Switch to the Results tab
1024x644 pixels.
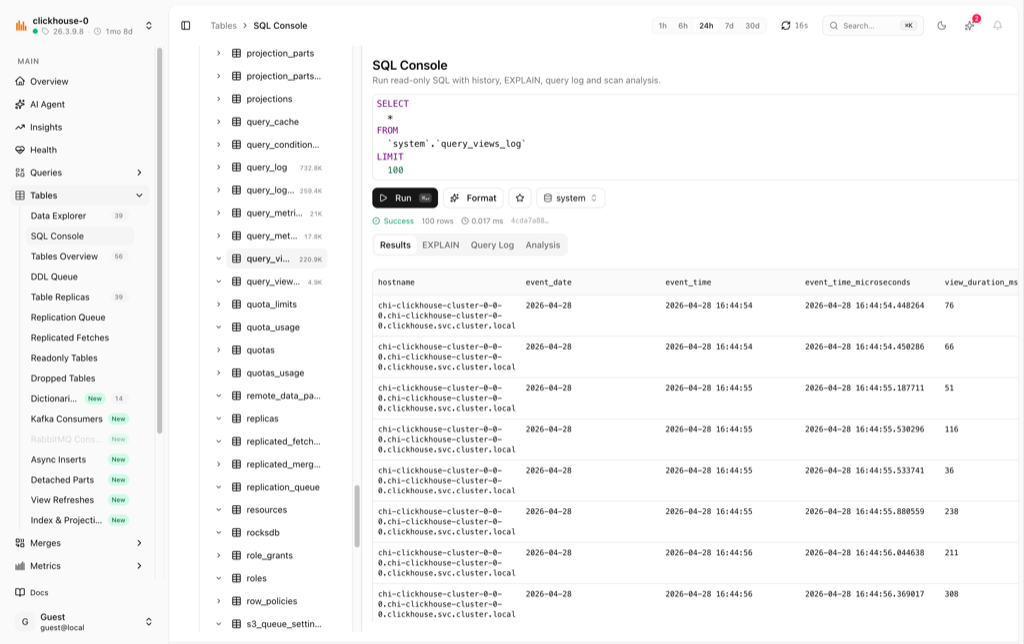click(395, 245)
